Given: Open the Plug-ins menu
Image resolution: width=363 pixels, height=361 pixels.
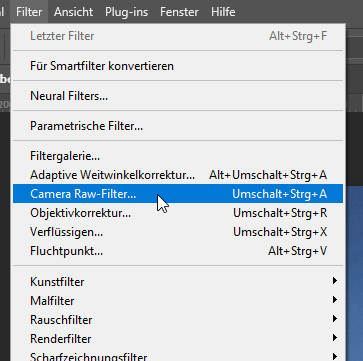Looking at the screenshot, I should (127, 12).
